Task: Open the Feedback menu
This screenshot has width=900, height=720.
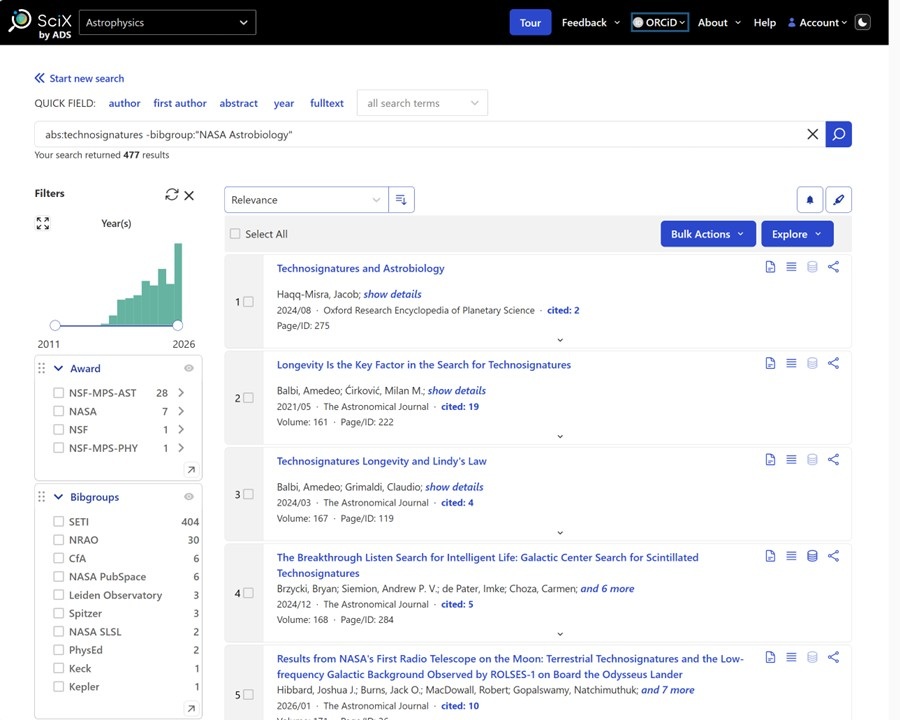Action: [591, 22]
